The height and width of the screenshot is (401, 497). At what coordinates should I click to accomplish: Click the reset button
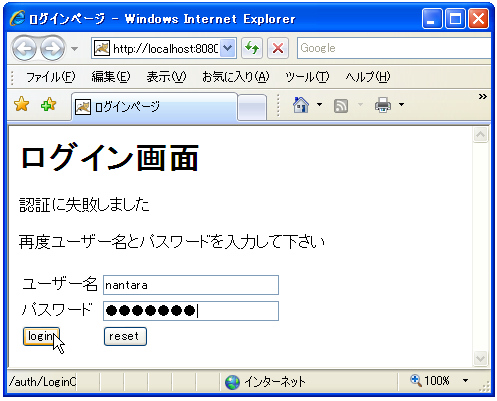[125, 336]
